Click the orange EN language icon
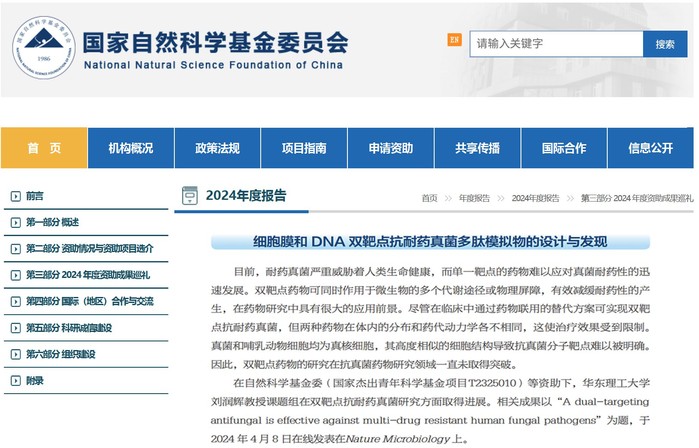Image resolution: width=699 pixels, height=448 pixels. (455, 40)
